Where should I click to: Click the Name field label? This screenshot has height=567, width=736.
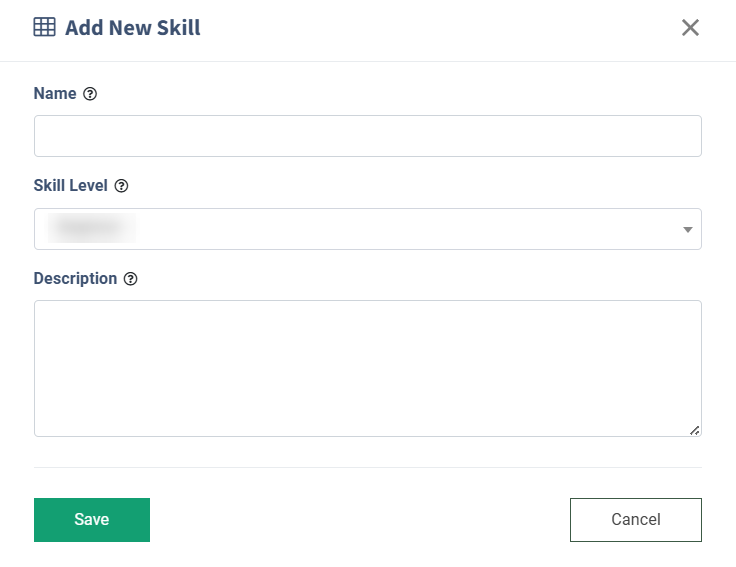(55, 94)
